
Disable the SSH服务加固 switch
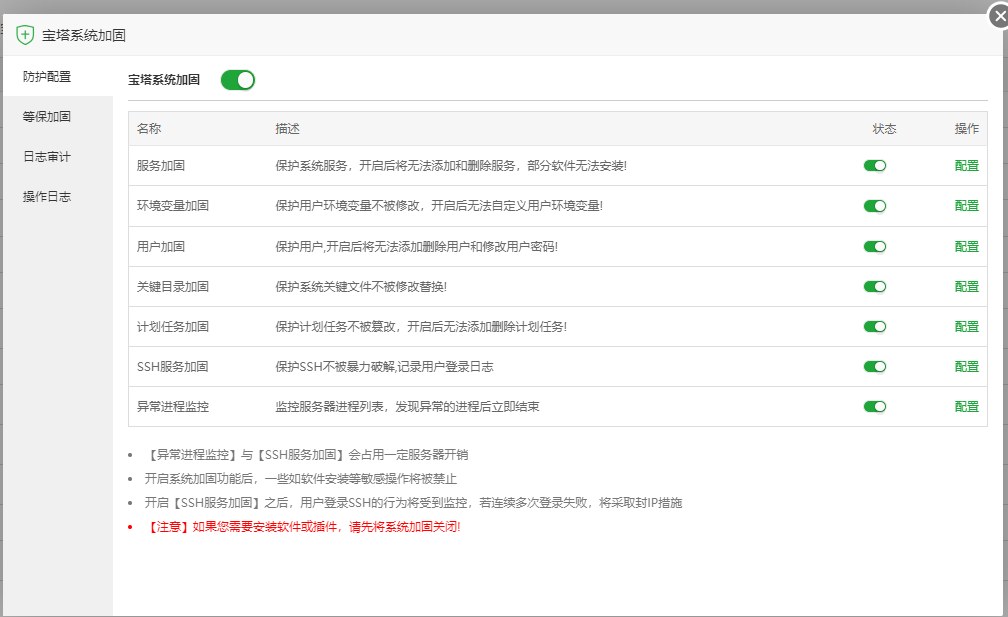(875, 366)
